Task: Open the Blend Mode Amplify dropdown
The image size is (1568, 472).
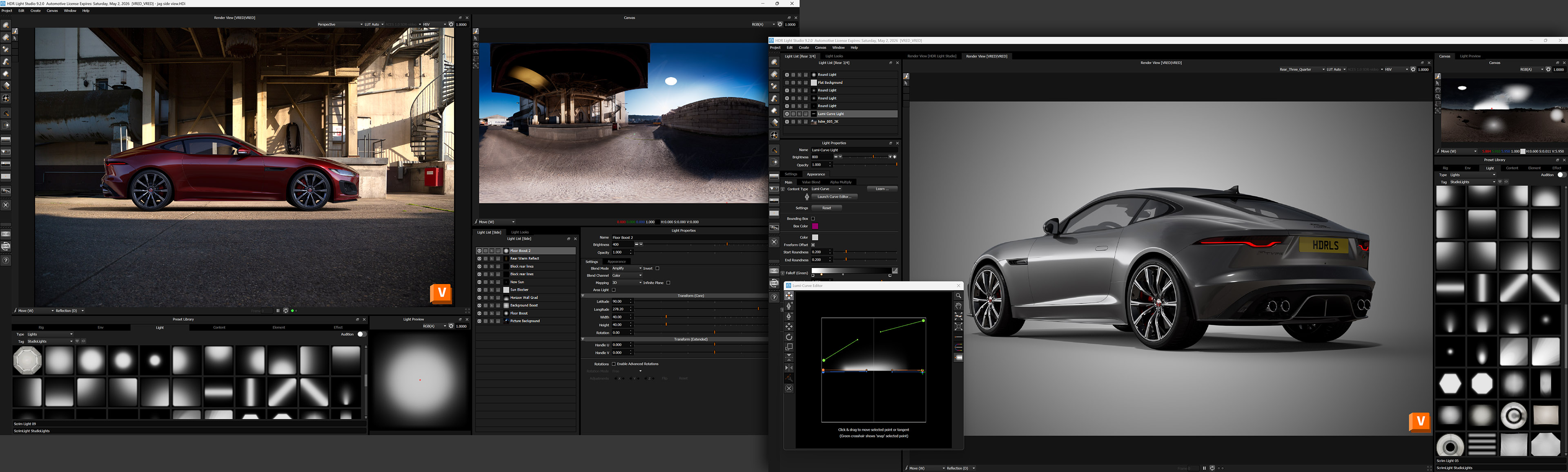Action: (627, 268)
